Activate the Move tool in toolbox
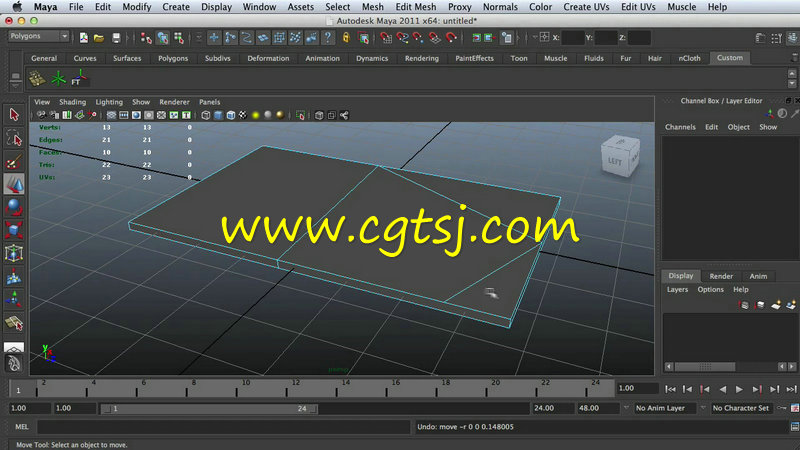Screen dimensions: 800x450 pyautogui.click(x=14, y=184)
